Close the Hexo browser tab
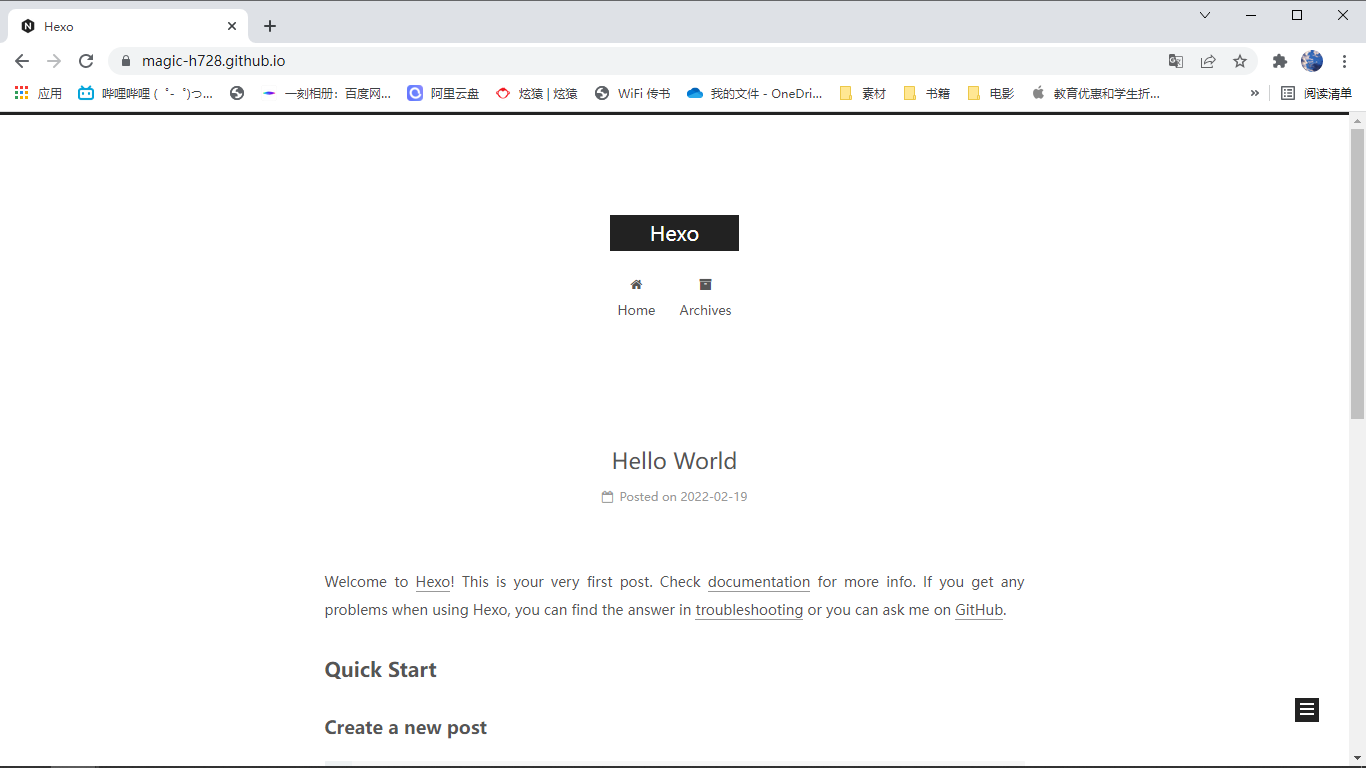Screen dimensions: 1366x768 [232, 26]
